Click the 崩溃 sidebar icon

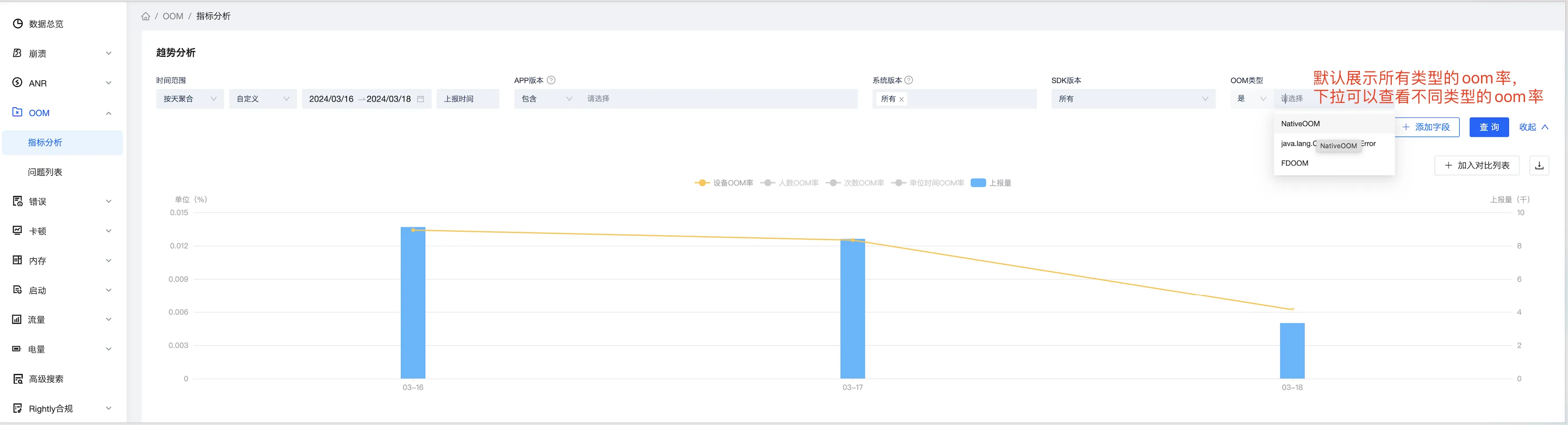18,54
